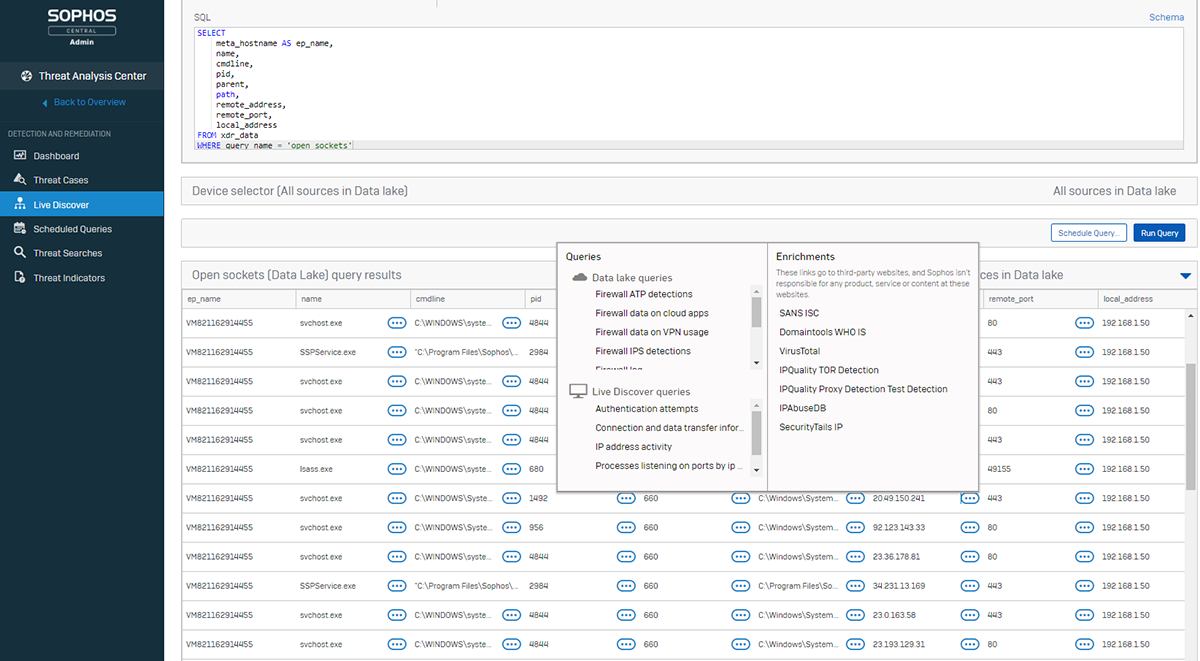The height and width of the screenshot is (661, 1200).
Task: Open ellipsis menu beside lsass.exe name
Action: pos(397,469)
